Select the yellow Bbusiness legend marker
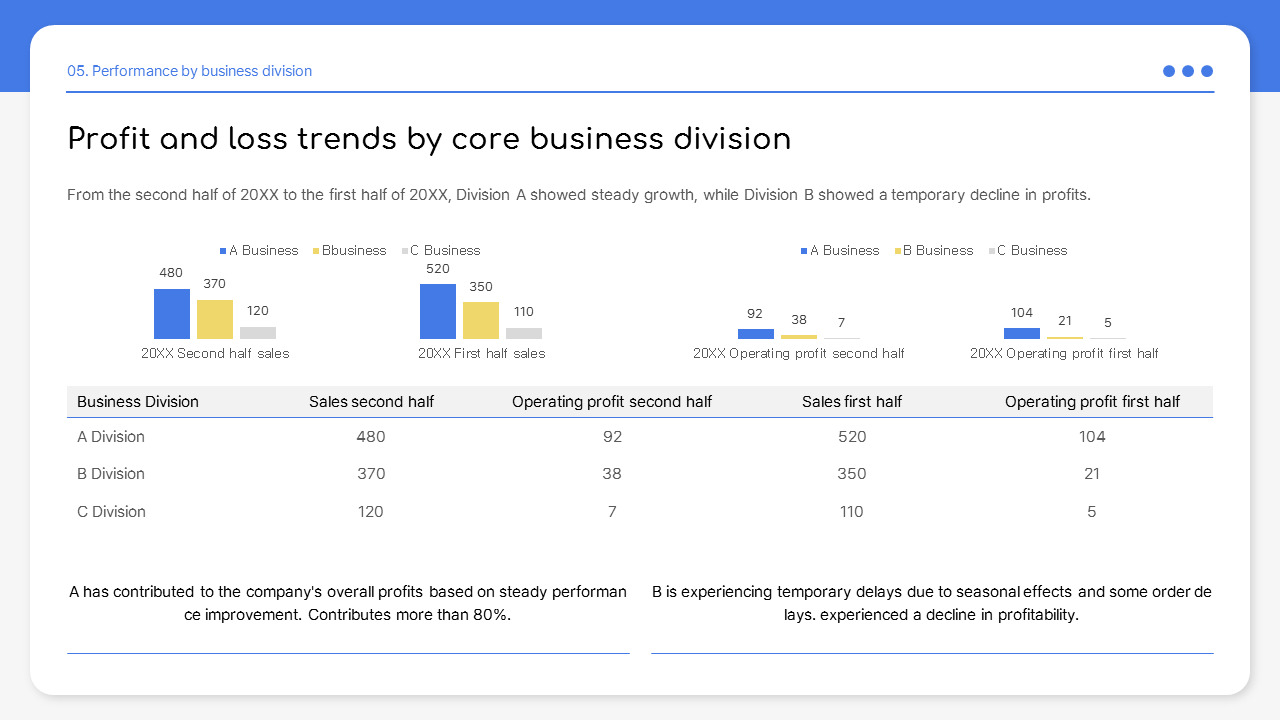This screenshot has width=1280, height=720. pyautogui.click(x=314, y=250)
